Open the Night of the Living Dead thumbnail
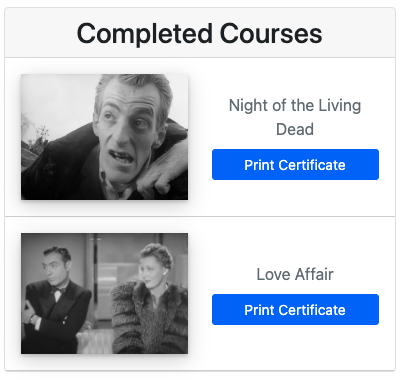This screenshot has width=402, height=380. (x=104, y=137)
